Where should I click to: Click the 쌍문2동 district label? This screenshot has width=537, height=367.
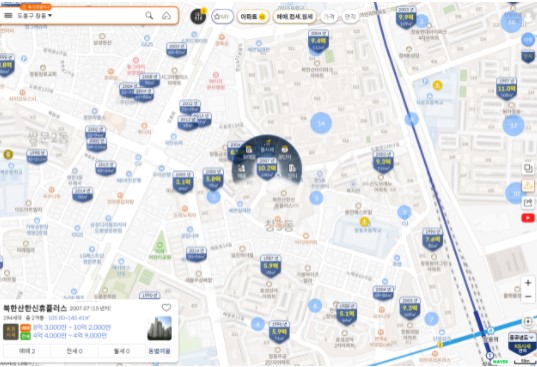[x=49, y=138]
